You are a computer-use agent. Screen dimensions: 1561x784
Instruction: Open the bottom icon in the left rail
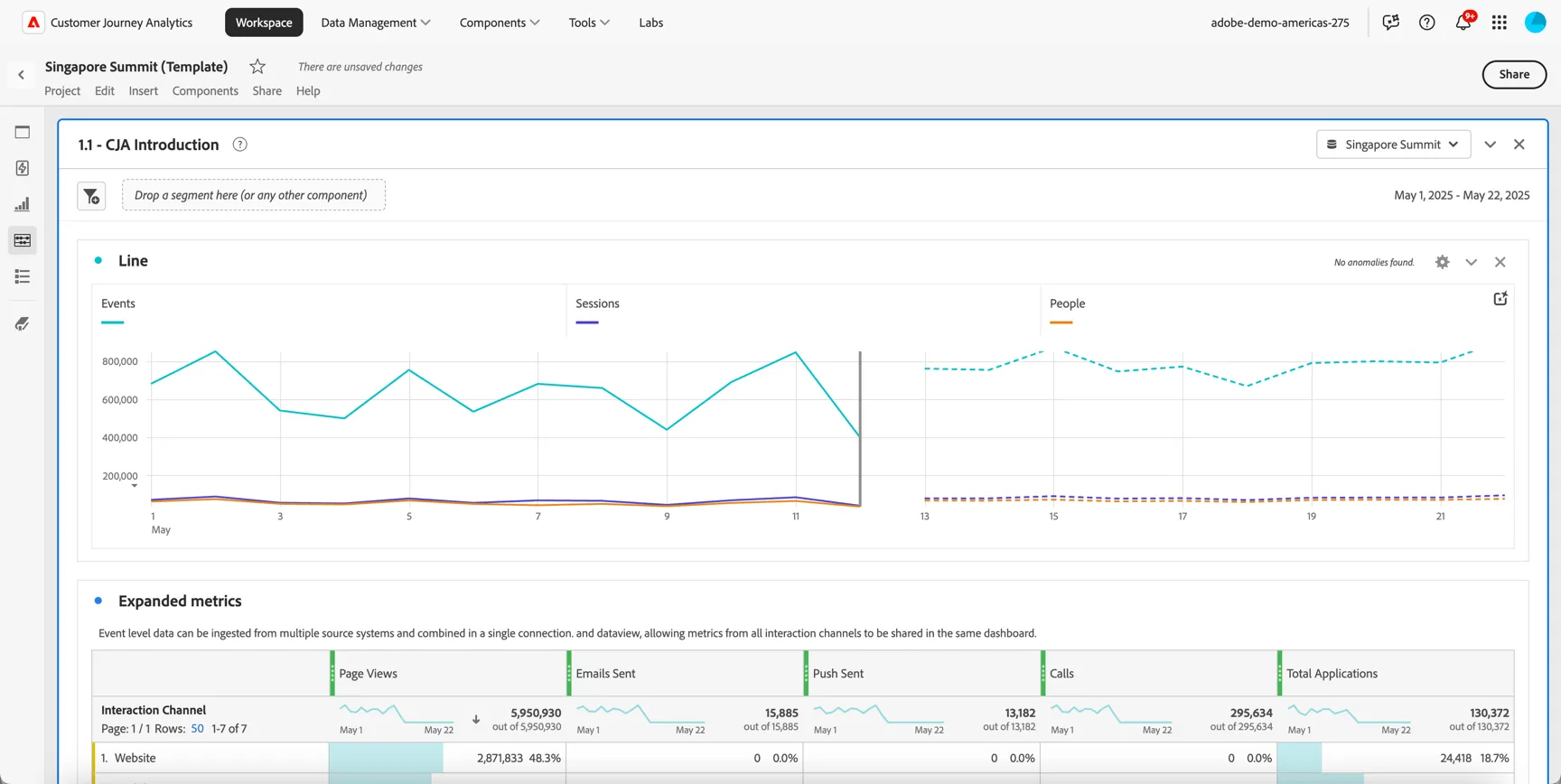point(23,323)
